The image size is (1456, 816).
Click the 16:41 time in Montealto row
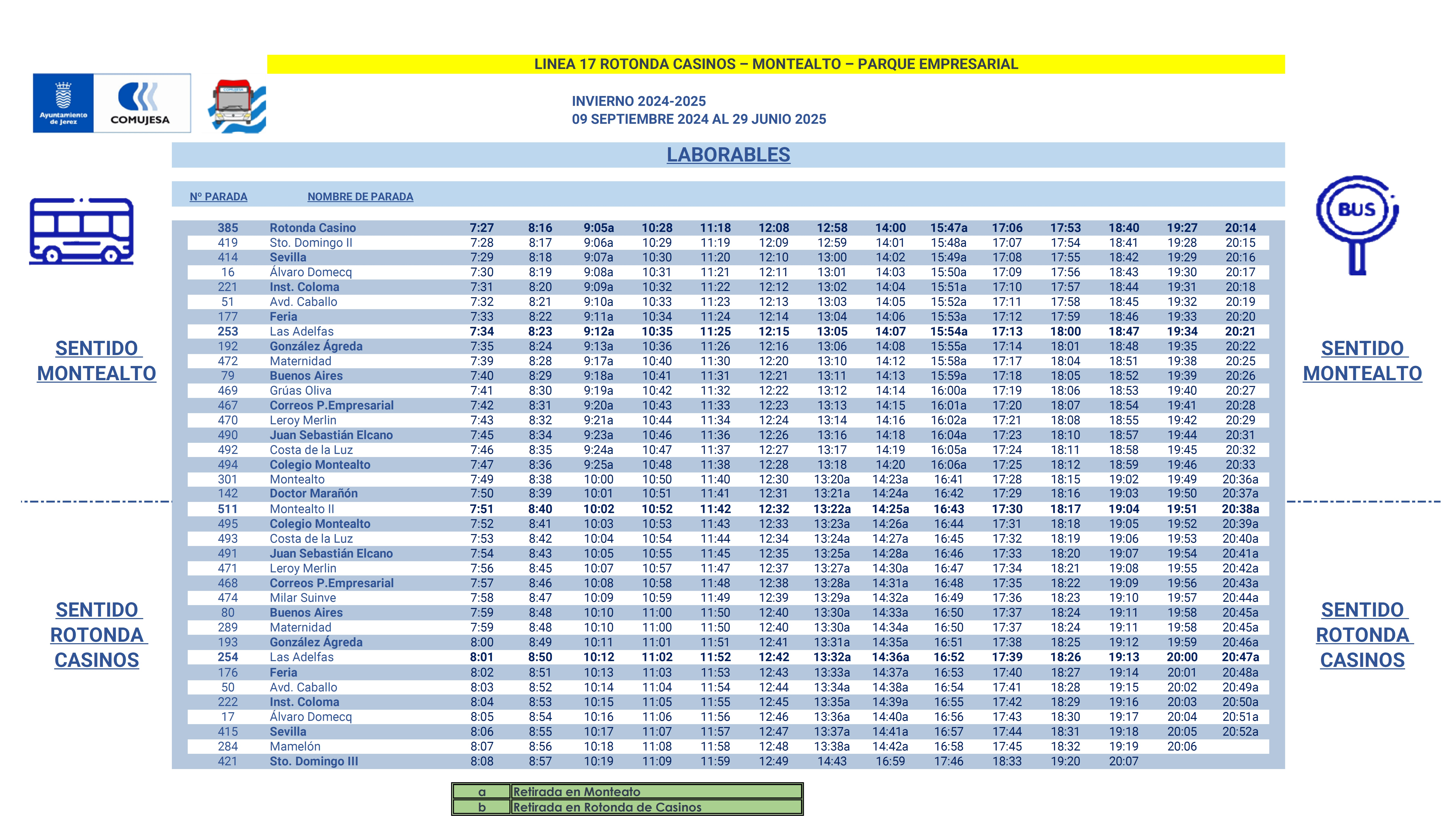949,479
